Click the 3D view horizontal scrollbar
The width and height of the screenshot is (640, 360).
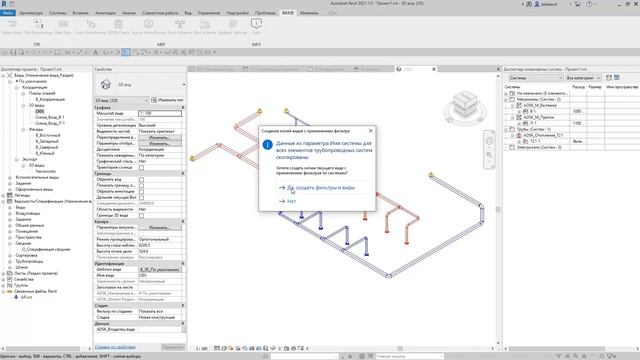400,349
